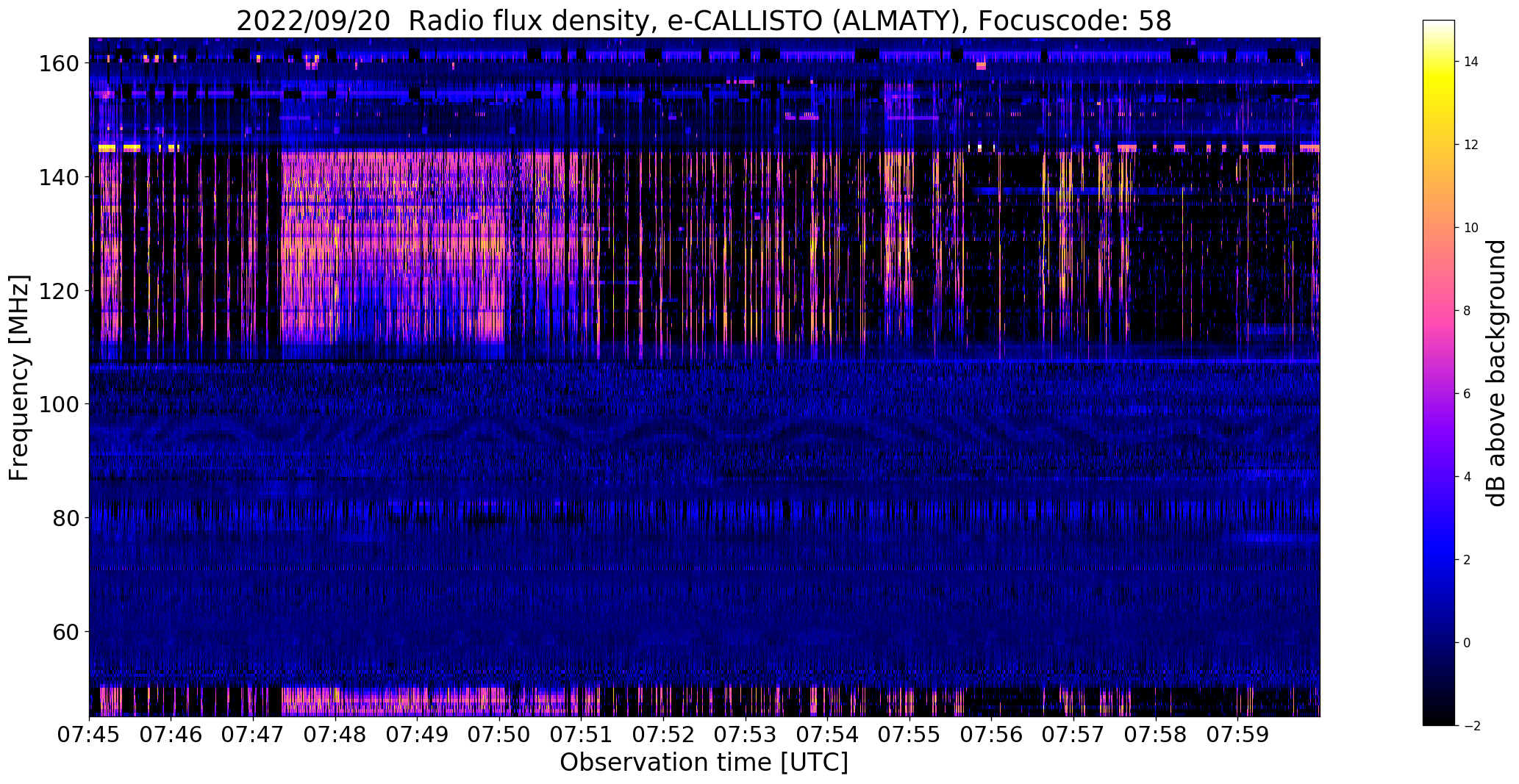The image size is (1519, 784).
Task: Click the 160 frequency tick label
Action: pyautogui.click(x=59, y=64)
